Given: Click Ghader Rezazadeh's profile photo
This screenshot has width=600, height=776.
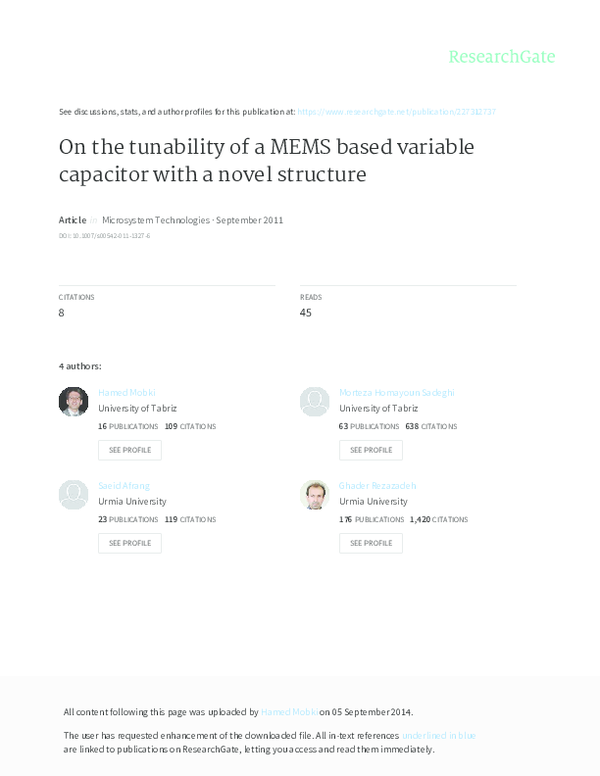Looking at the screenshot, I should pyautogui.click(x=315, y=494).
